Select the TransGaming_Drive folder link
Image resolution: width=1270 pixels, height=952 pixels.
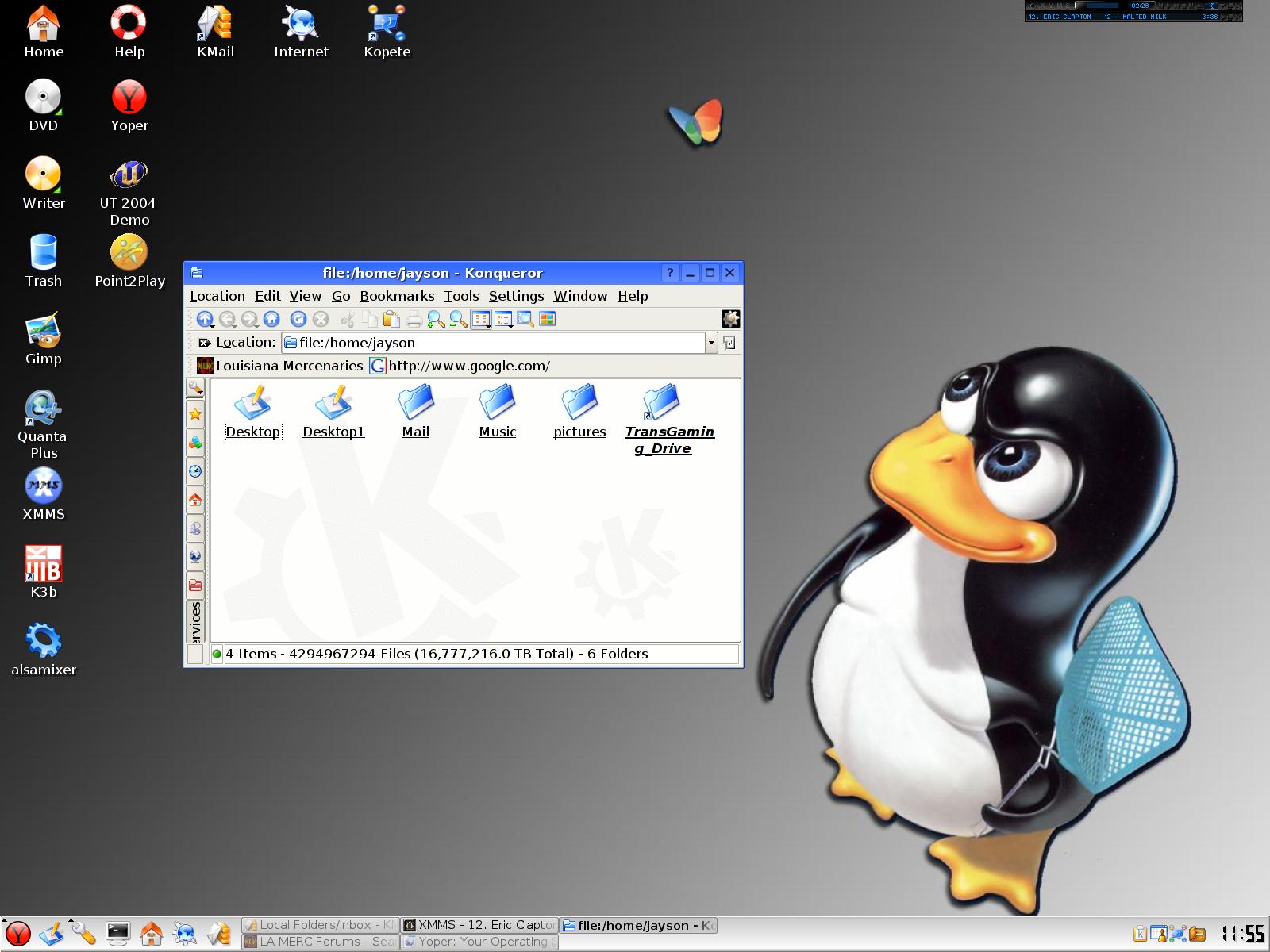point(669,420)
